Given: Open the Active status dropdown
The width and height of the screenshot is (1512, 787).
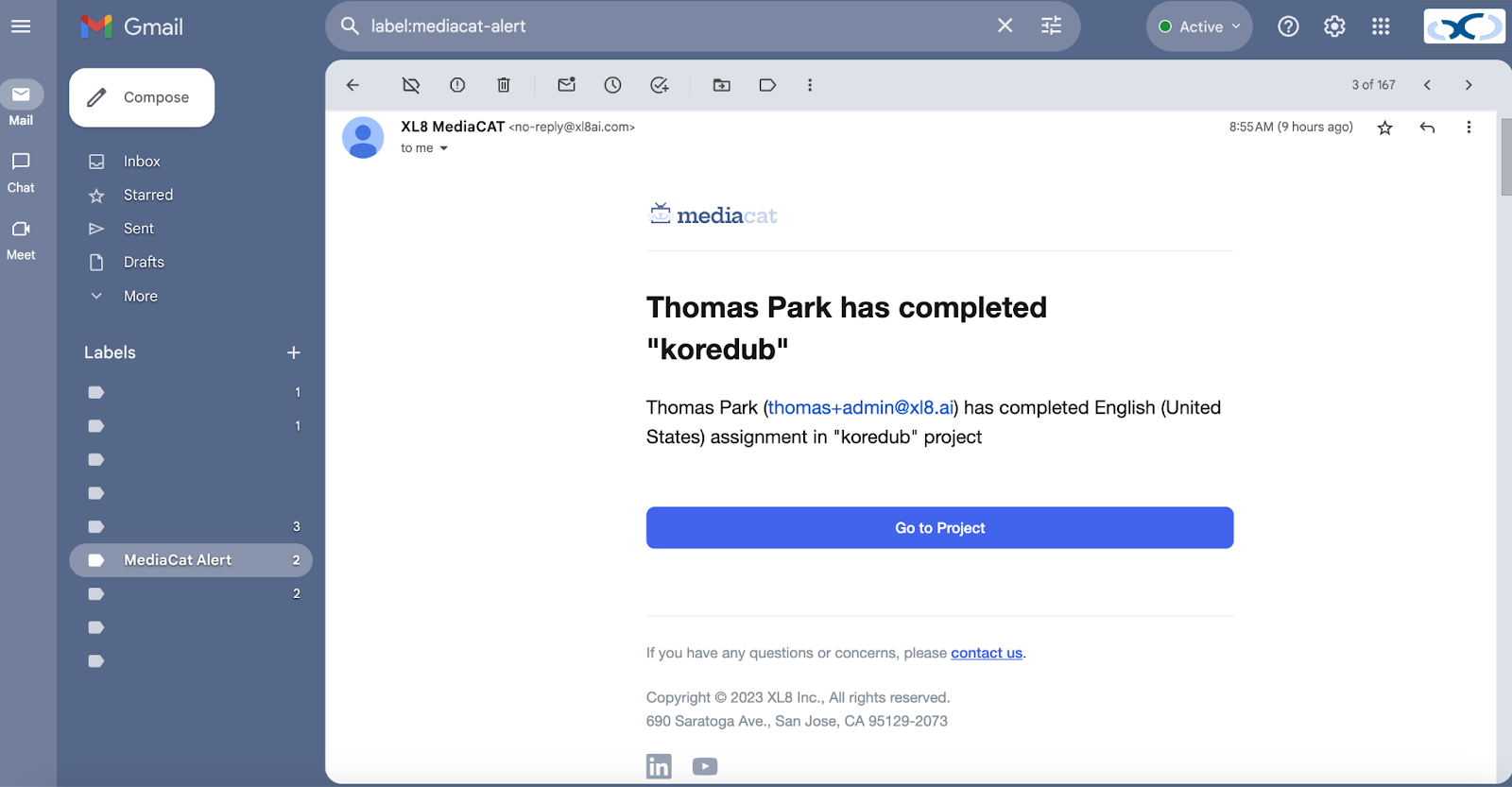Looking at the screenshot, I should tap(1199, 26).
